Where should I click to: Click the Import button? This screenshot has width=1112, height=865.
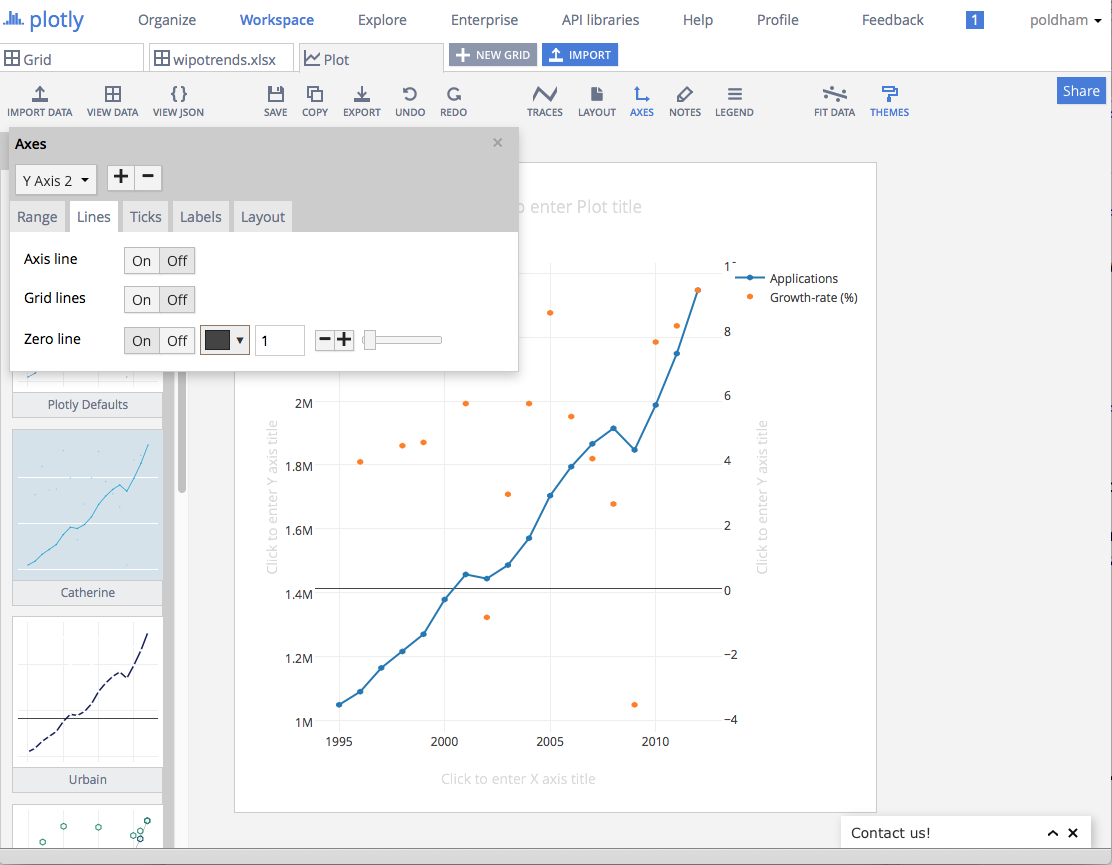(580, 55)
